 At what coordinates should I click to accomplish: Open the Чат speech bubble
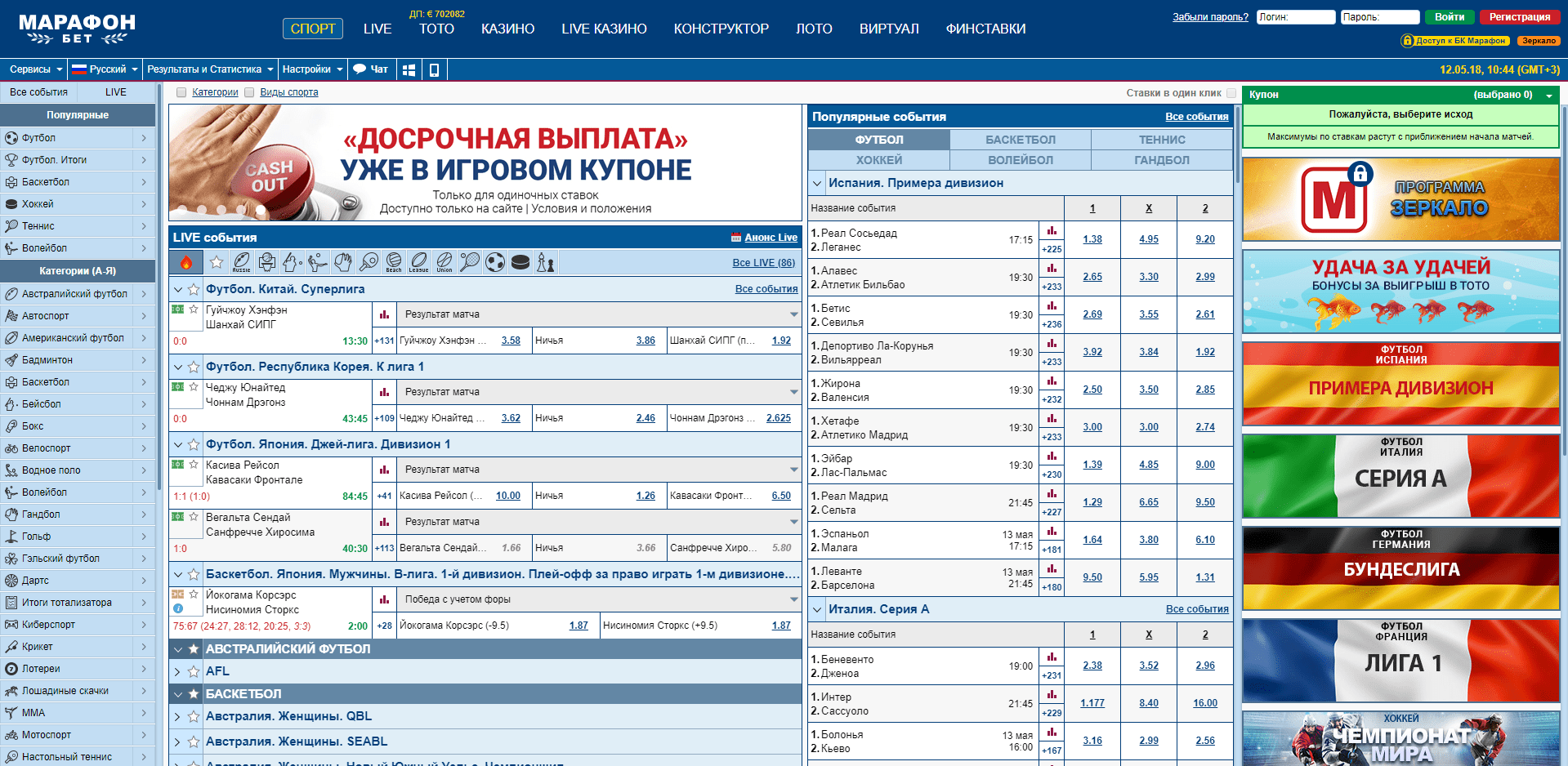coord(370,69)
